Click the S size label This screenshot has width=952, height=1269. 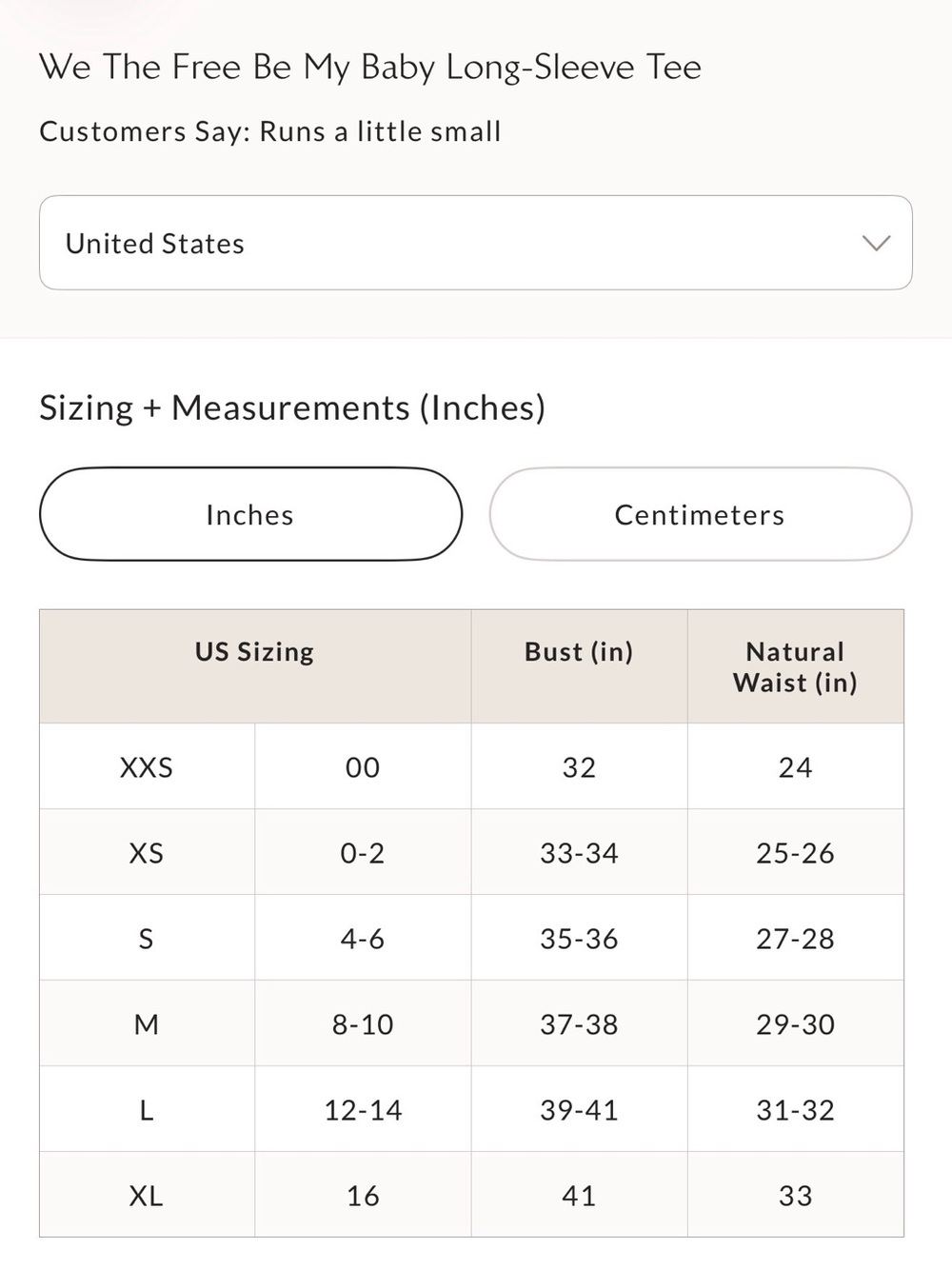(x=147, y=938)
